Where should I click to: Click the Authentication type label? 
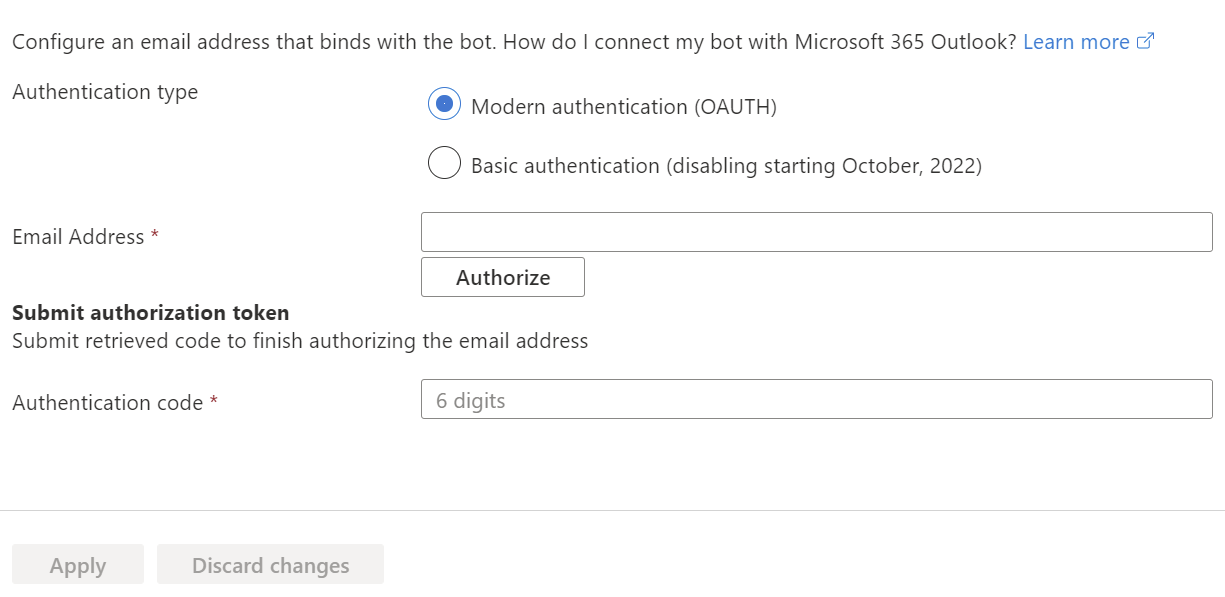(x=105, y=92)
